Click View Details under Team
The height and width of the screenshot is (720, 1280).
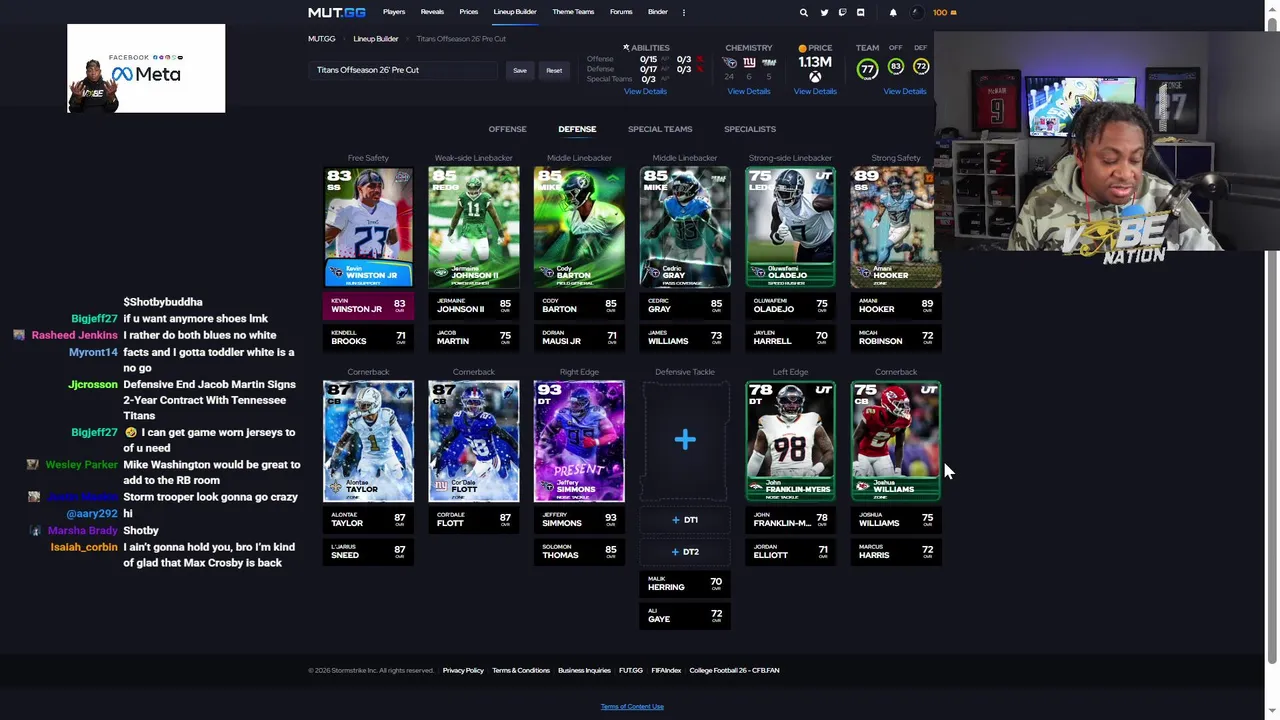point(905,91)
